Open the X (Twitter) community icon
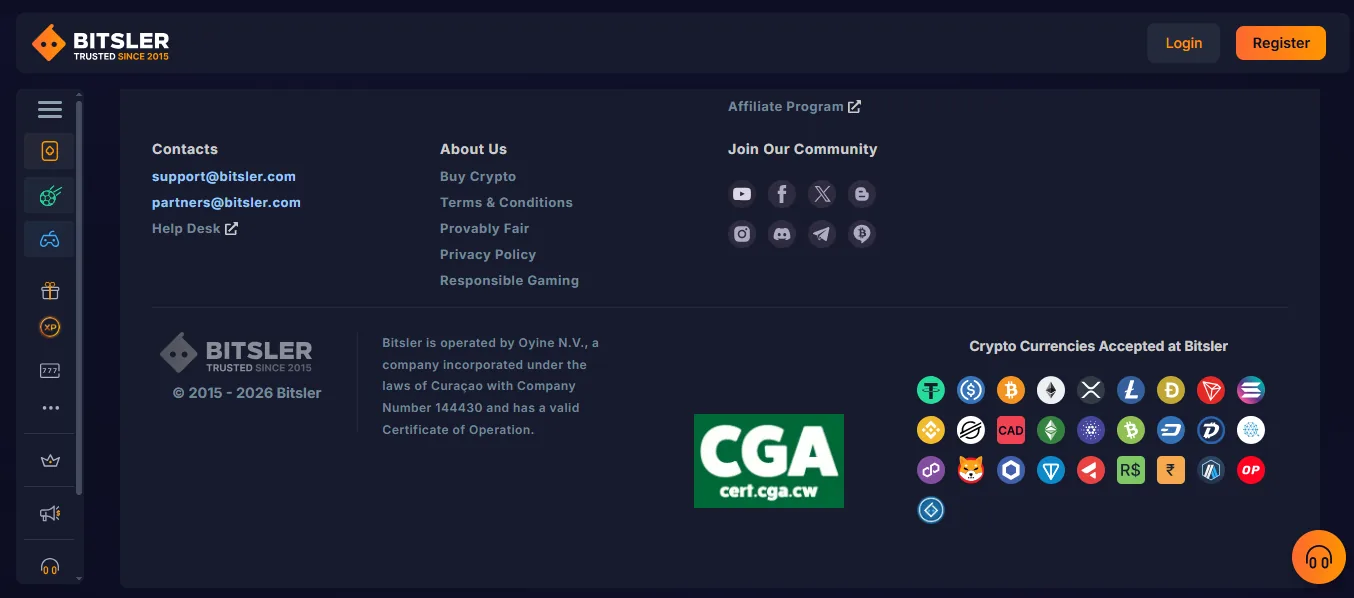 (822, 194)
